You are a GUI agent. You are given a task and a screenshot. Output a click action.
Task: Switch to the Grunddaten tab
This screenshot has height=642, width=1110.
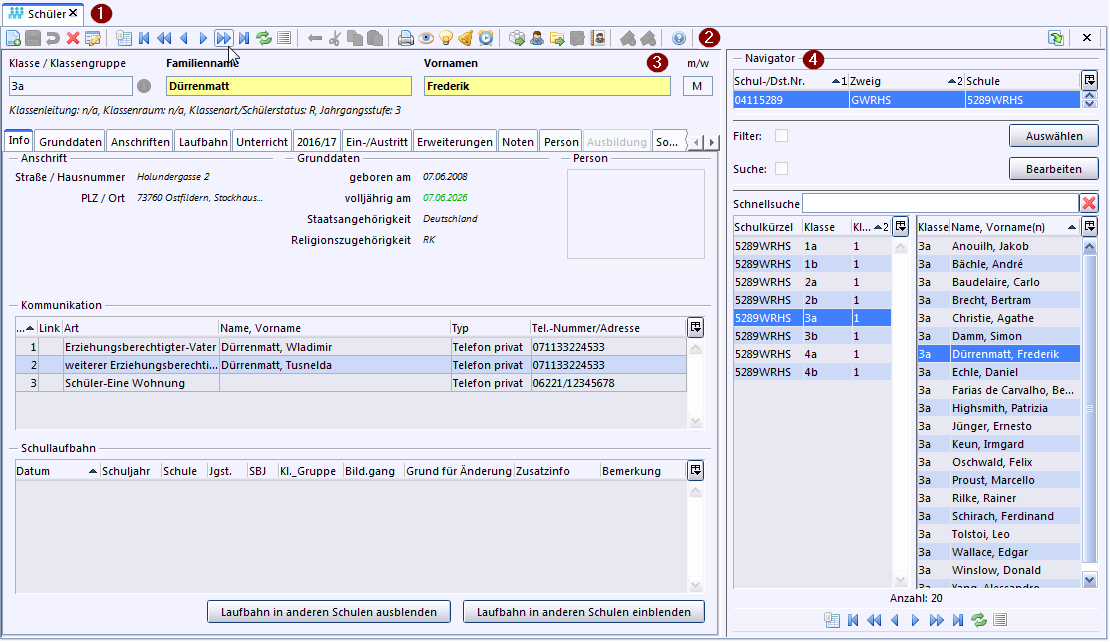70,142
